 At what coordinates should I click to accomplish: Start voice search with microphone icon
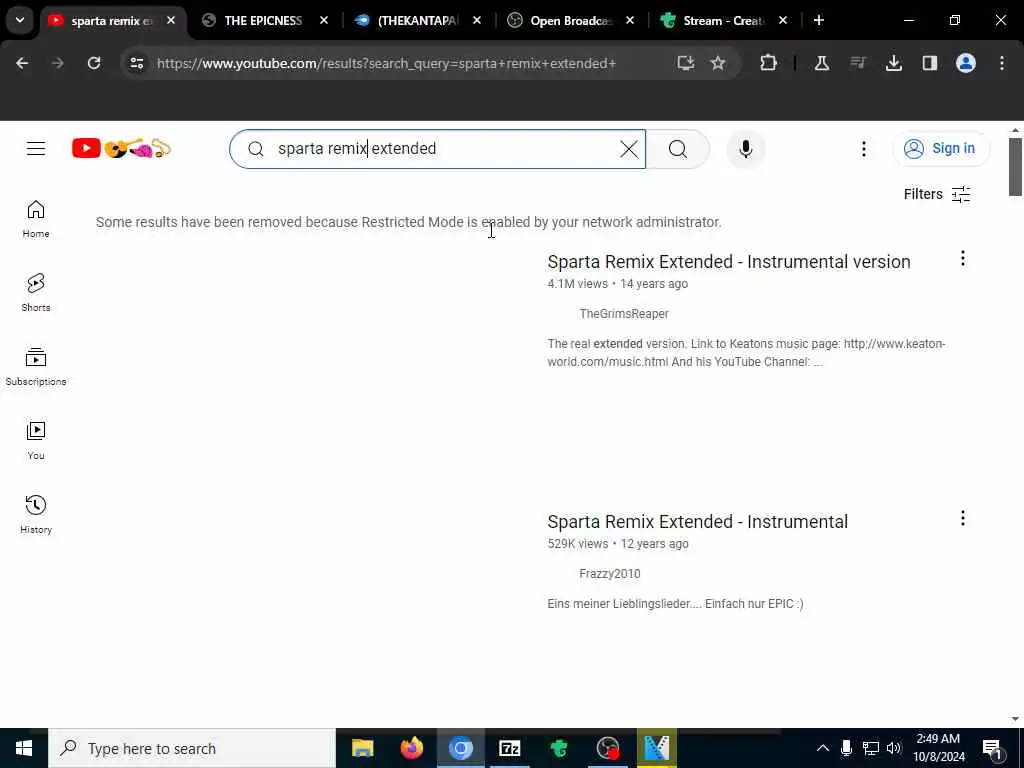pos(745,149)
